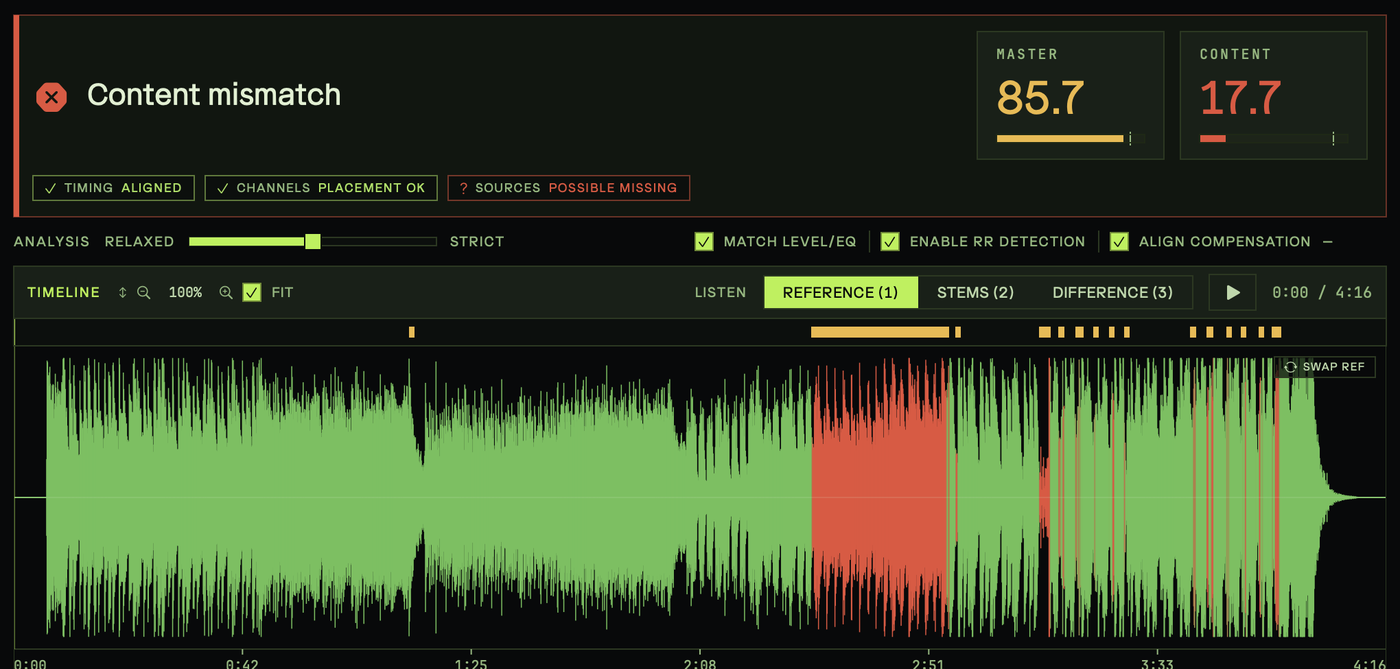Click the red Content mismatch error icon
The image size is (1400, 669).
tap(52, 97)
